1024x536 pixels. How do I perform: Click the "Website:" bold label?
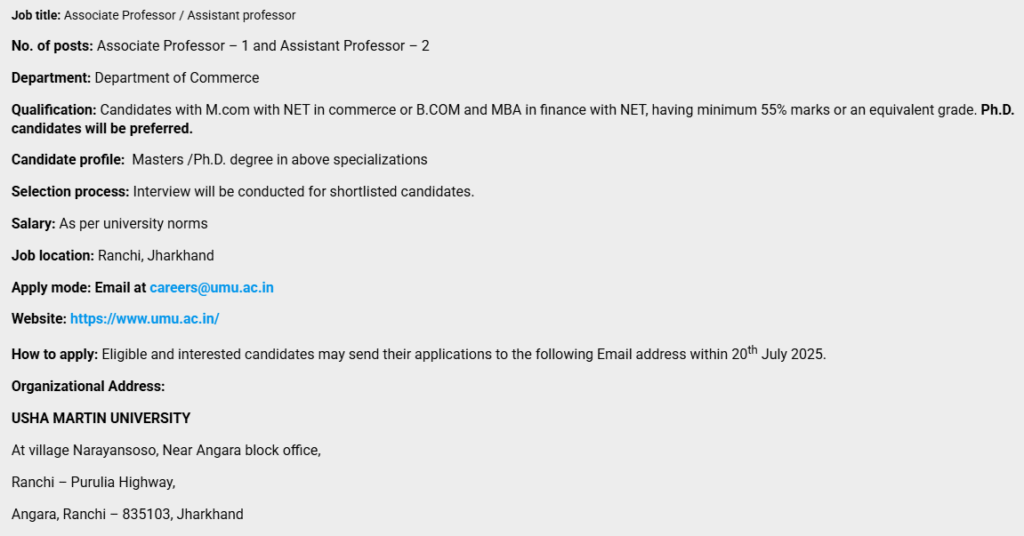click(39, 319)
